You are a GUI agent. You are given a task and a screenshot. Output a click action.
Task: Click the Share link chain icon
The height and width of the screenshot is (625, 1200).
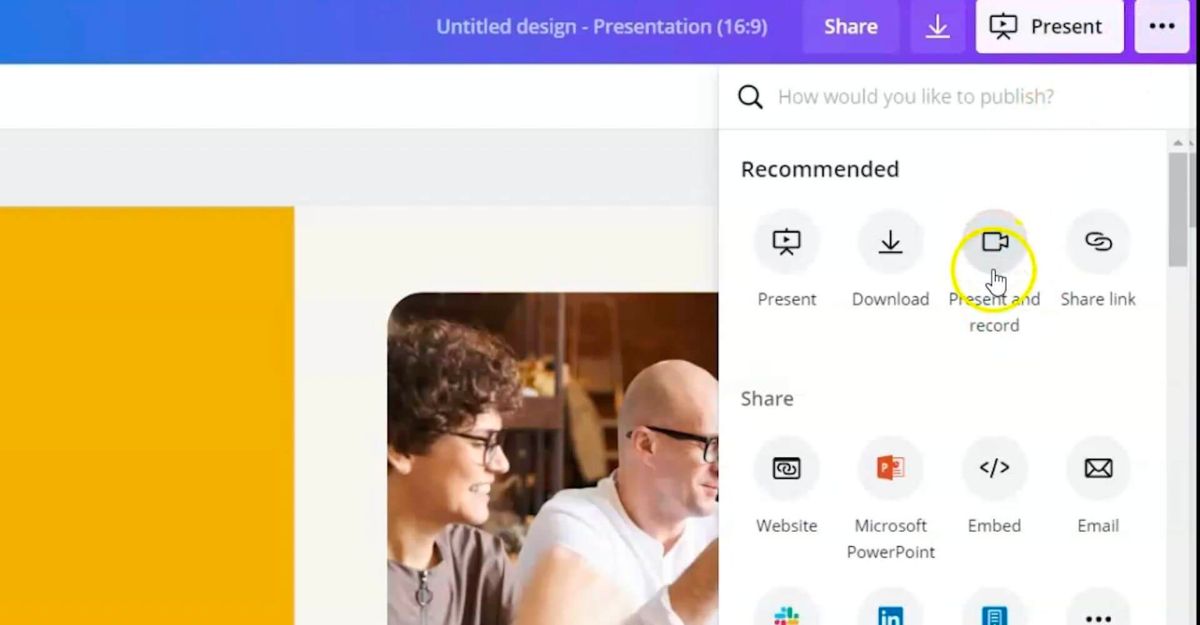click(1098, 242)
